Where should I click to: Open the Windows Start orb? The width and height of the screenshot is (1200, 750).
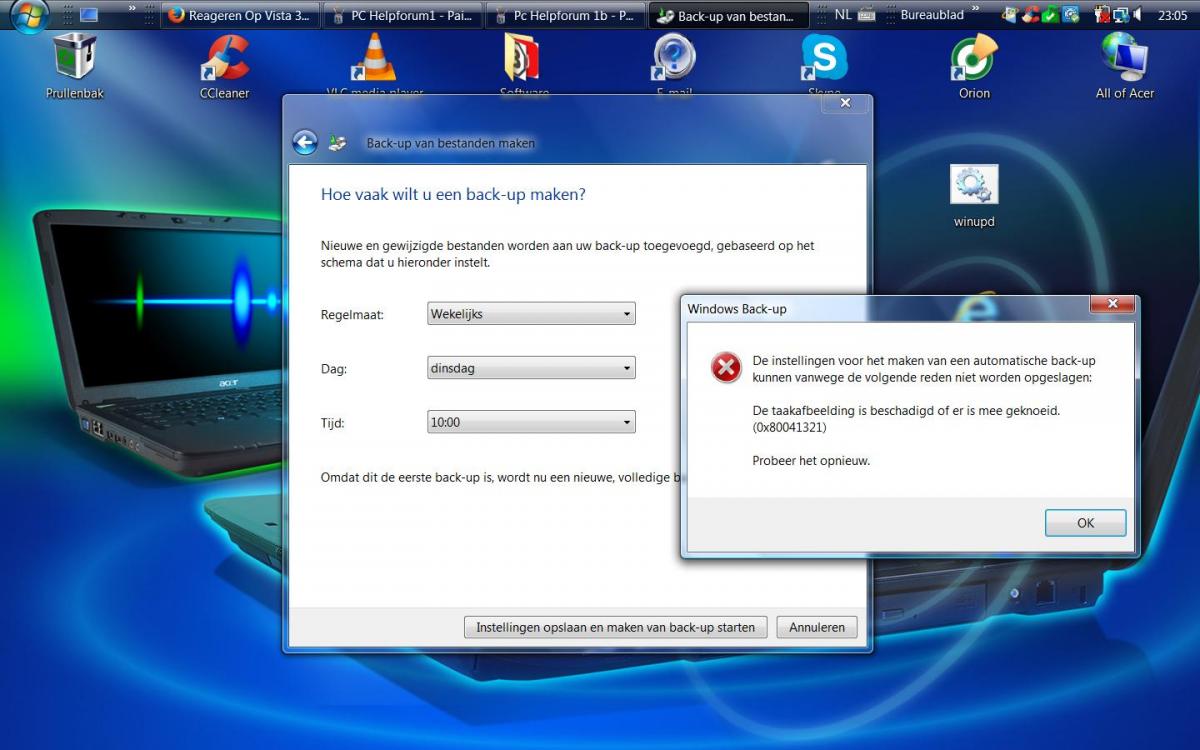29,15
